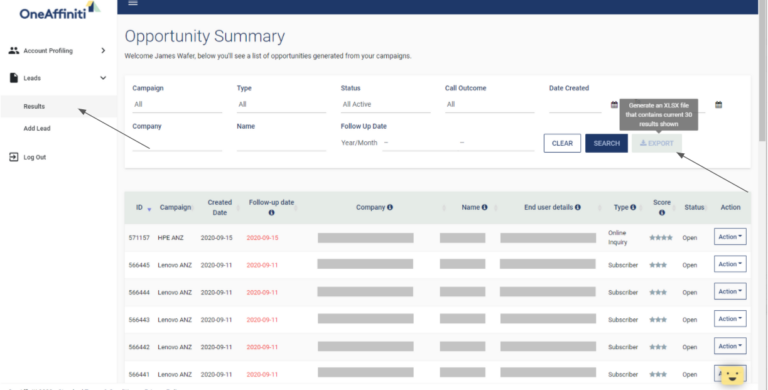768x390 pixels.
Task: Open the hamburger menu in top bar
Action: 132,3
